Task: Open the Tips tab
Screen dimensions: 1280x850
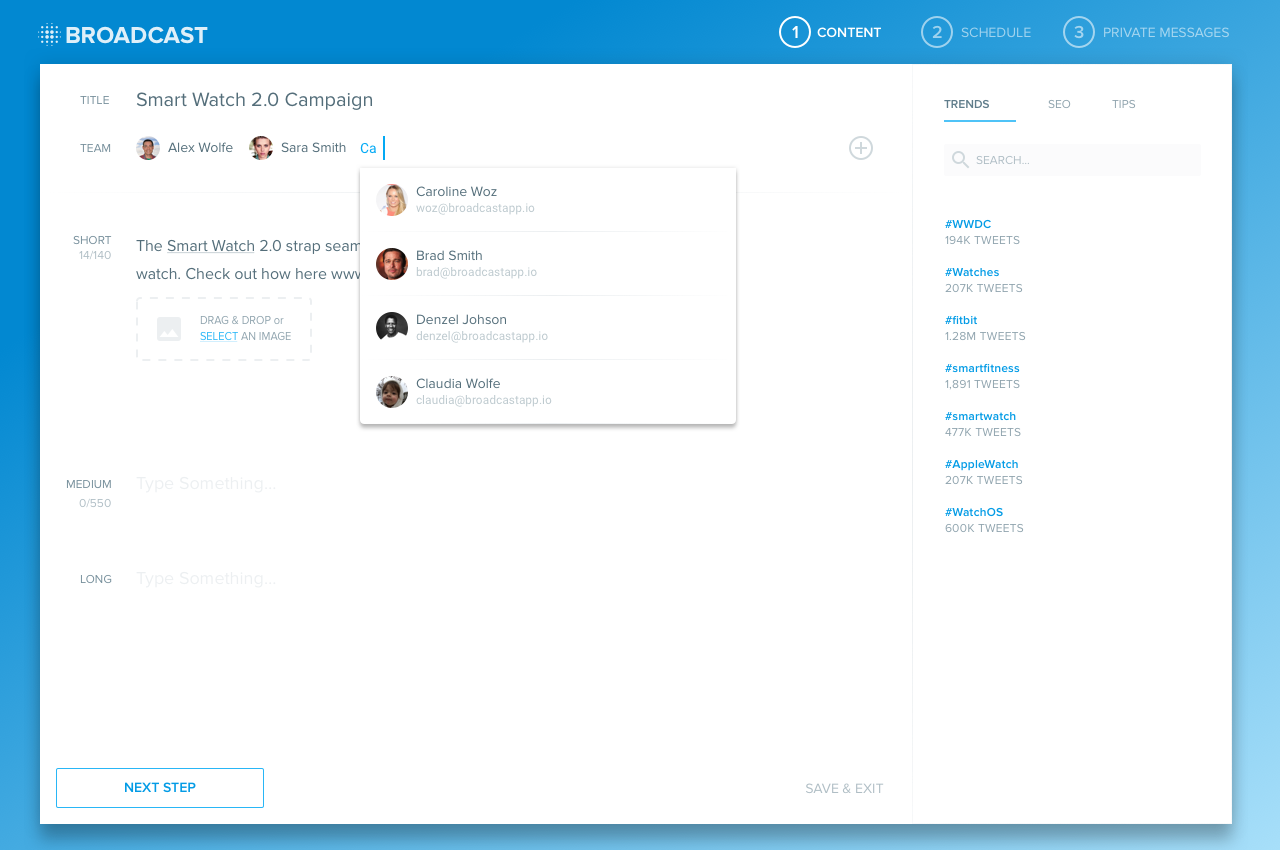Action: click(1123, 104)
